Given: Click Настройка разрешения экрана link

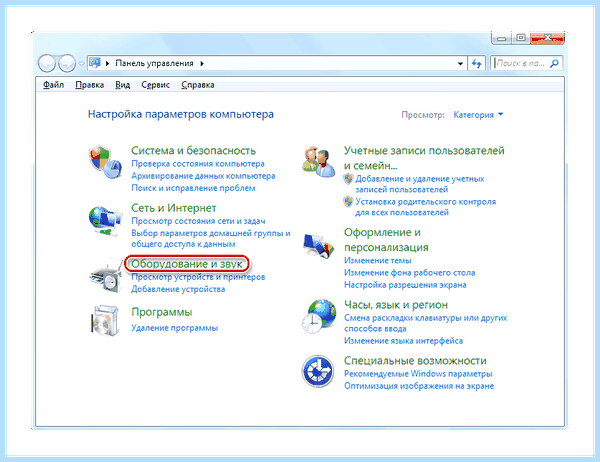Looking at the screenshot, I should (x=405, y=285).
